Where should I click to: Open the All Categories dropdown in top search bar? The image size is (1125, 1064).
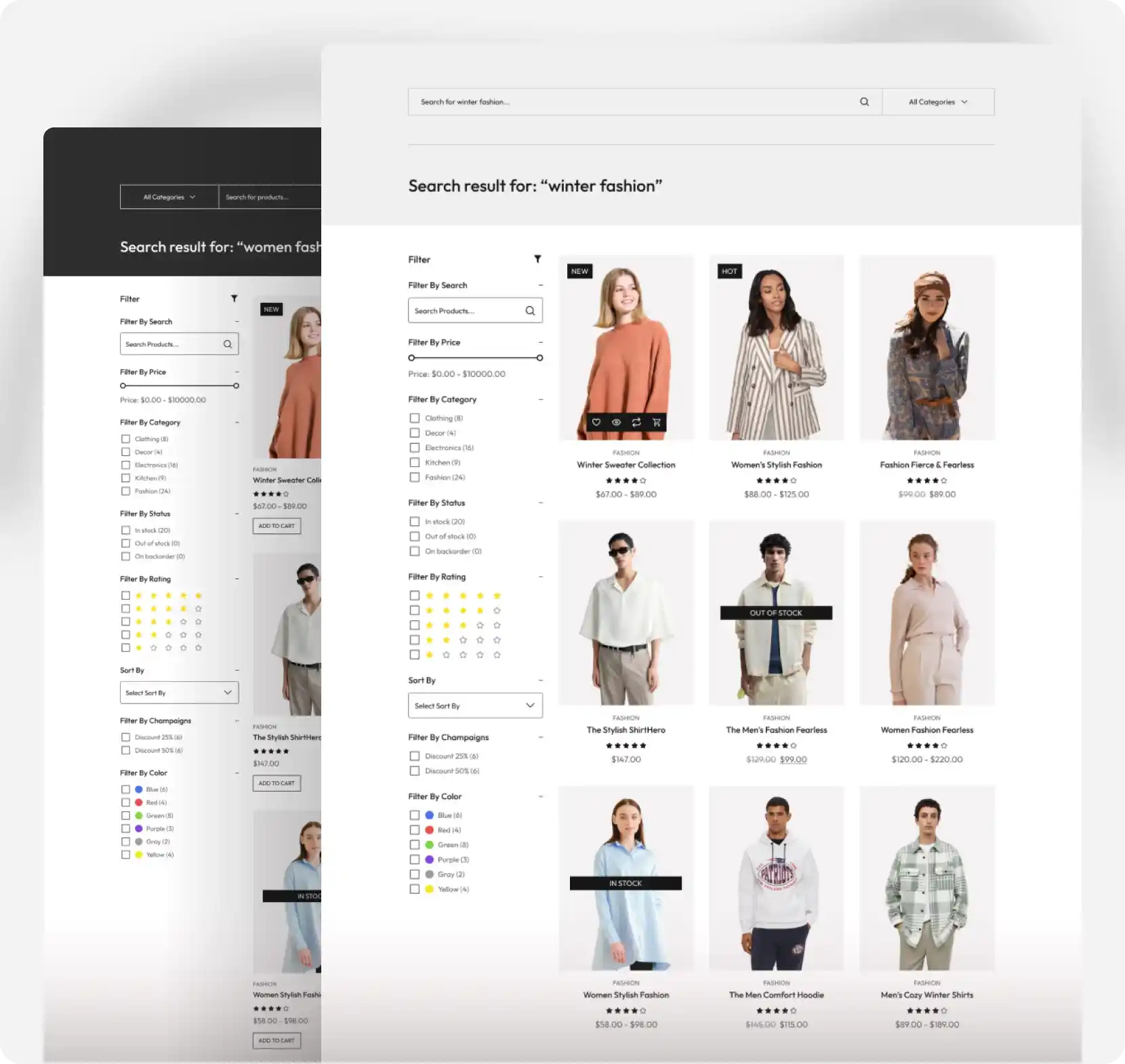[x=937, y=102]
